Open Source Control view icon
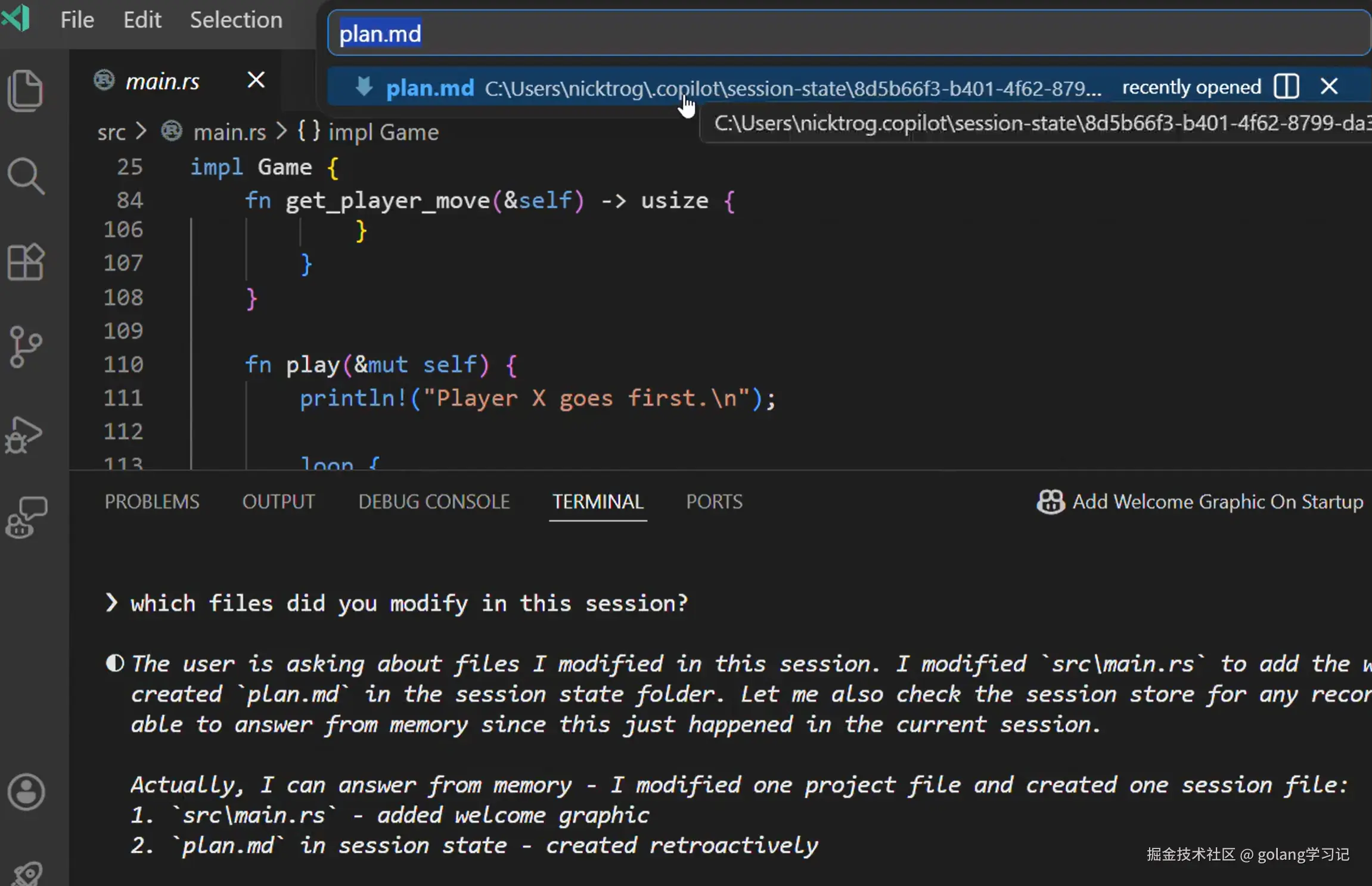Screen dimensions: 1372x886 tap(26, 347)
